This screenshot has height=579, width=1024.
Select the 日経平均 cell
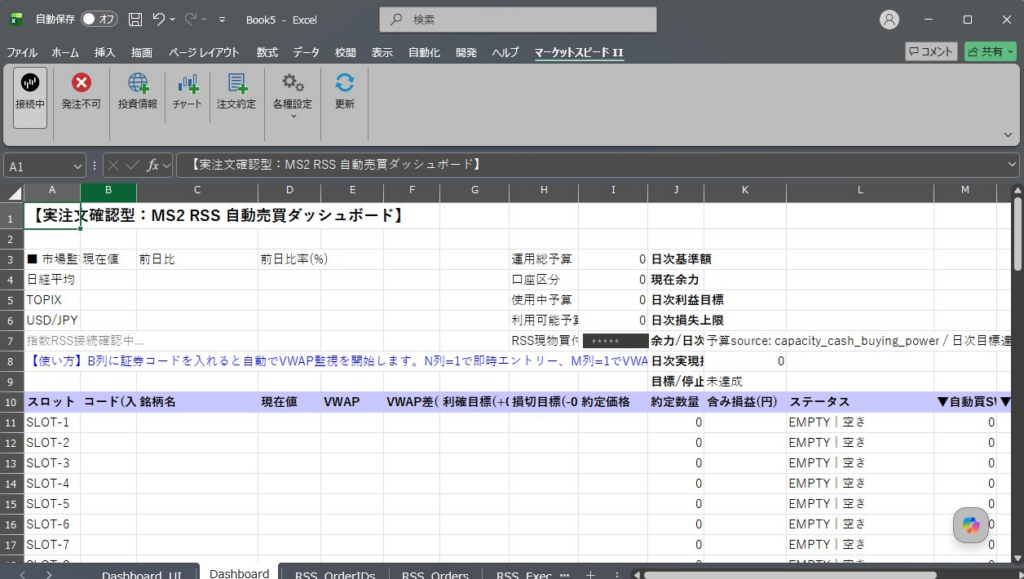(x=52, y=279)
